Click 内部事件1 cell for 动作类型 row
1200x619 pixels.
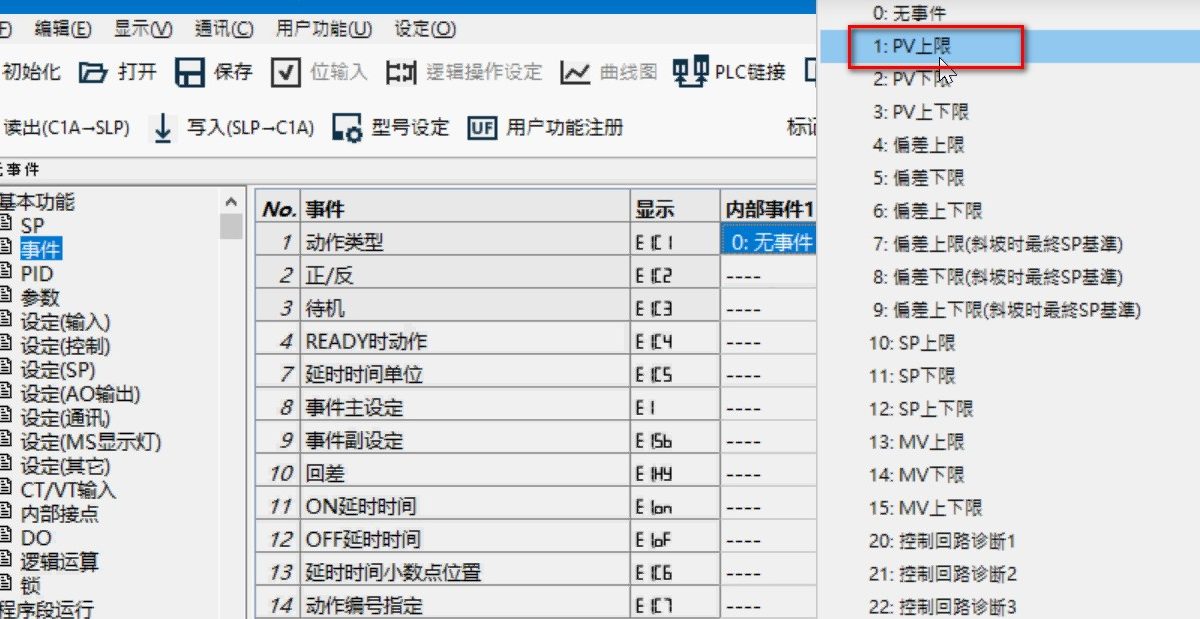[x=768, y=242]
